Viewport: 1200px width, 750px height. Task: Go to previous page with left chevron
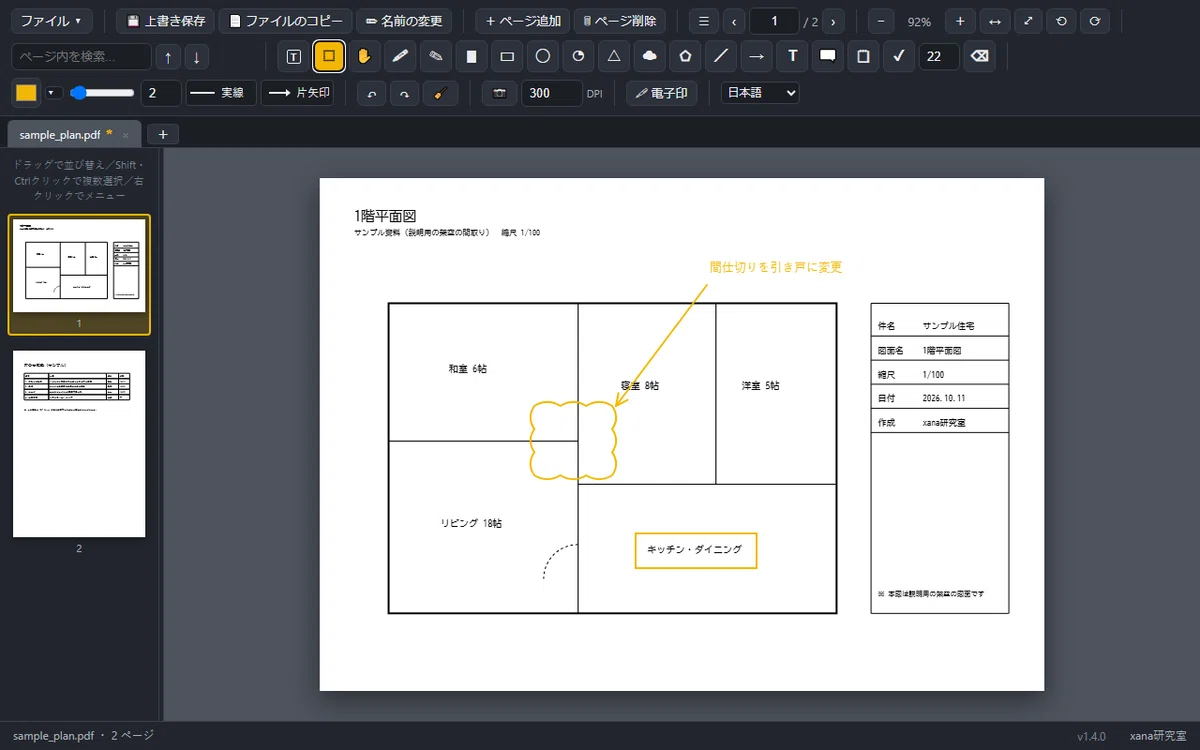[x=734, y=21]
